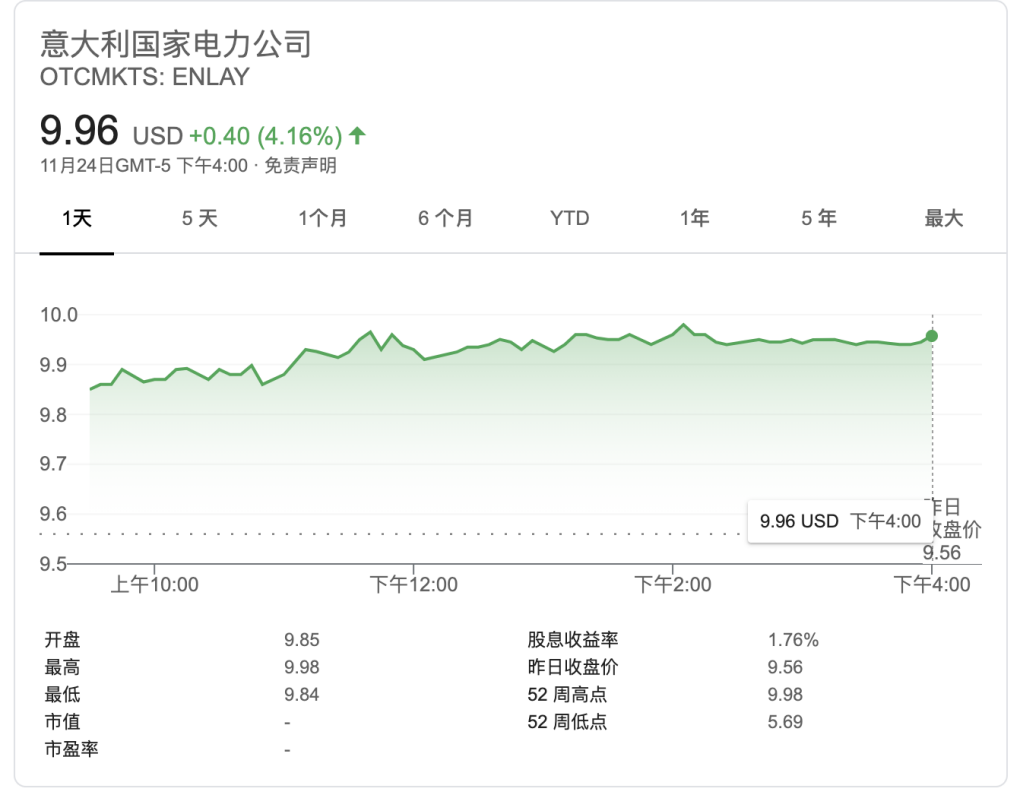Show the 6 个月 chart range
Viewport: 1020px width, 795px height.
[446, 219]
